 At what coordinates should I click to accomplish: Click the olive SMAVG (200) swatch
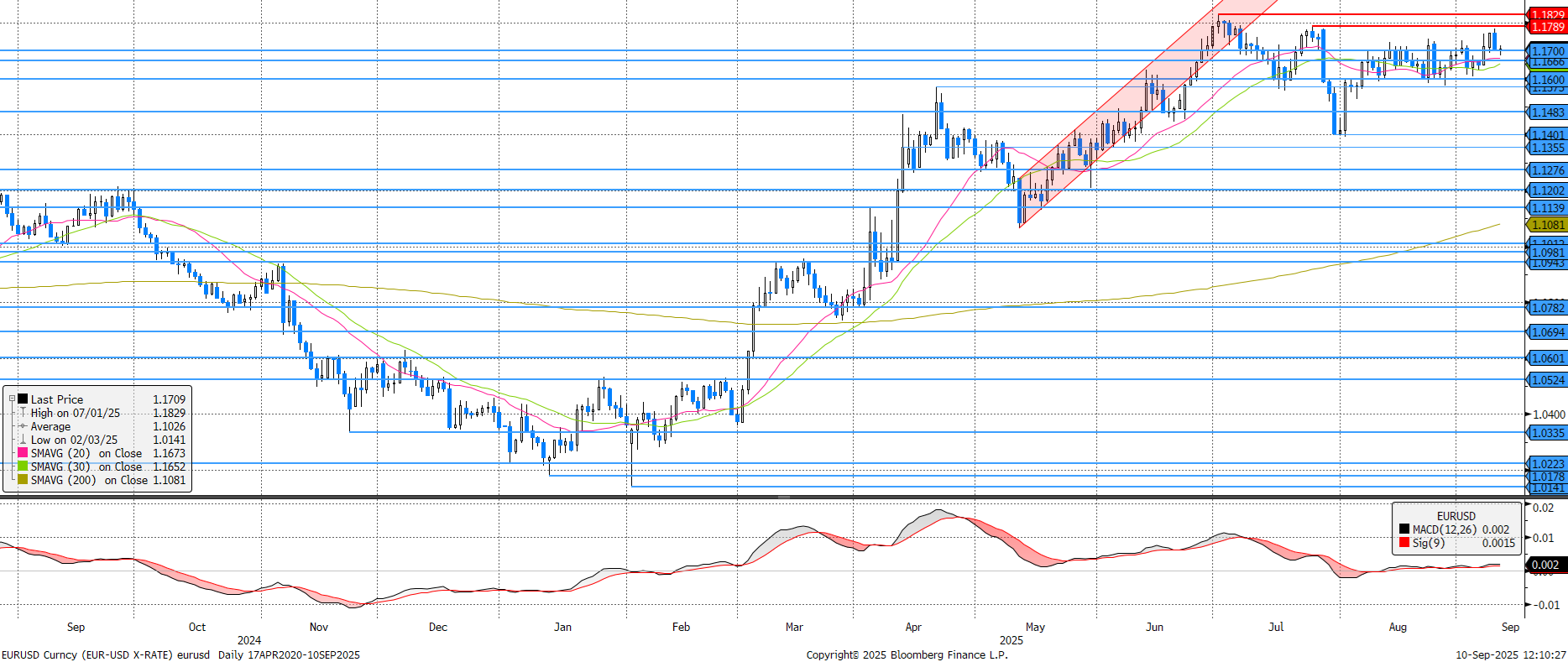pyautogui.click(x=23, y=480)
